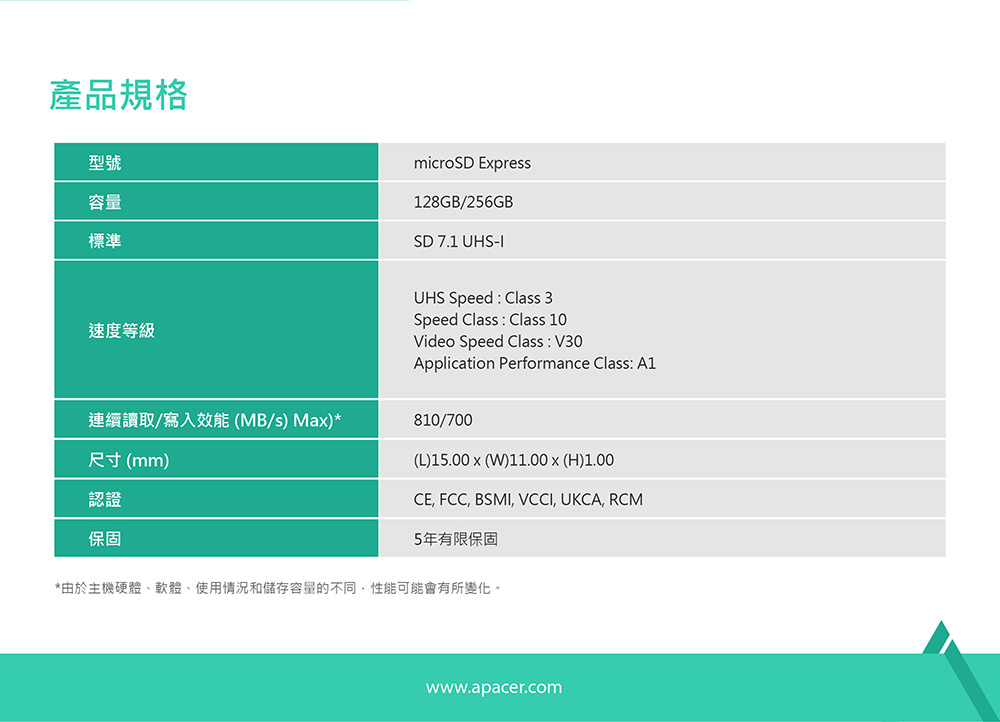
Task: Select the SD 7.1 UHS-I value
Action: 459,242
